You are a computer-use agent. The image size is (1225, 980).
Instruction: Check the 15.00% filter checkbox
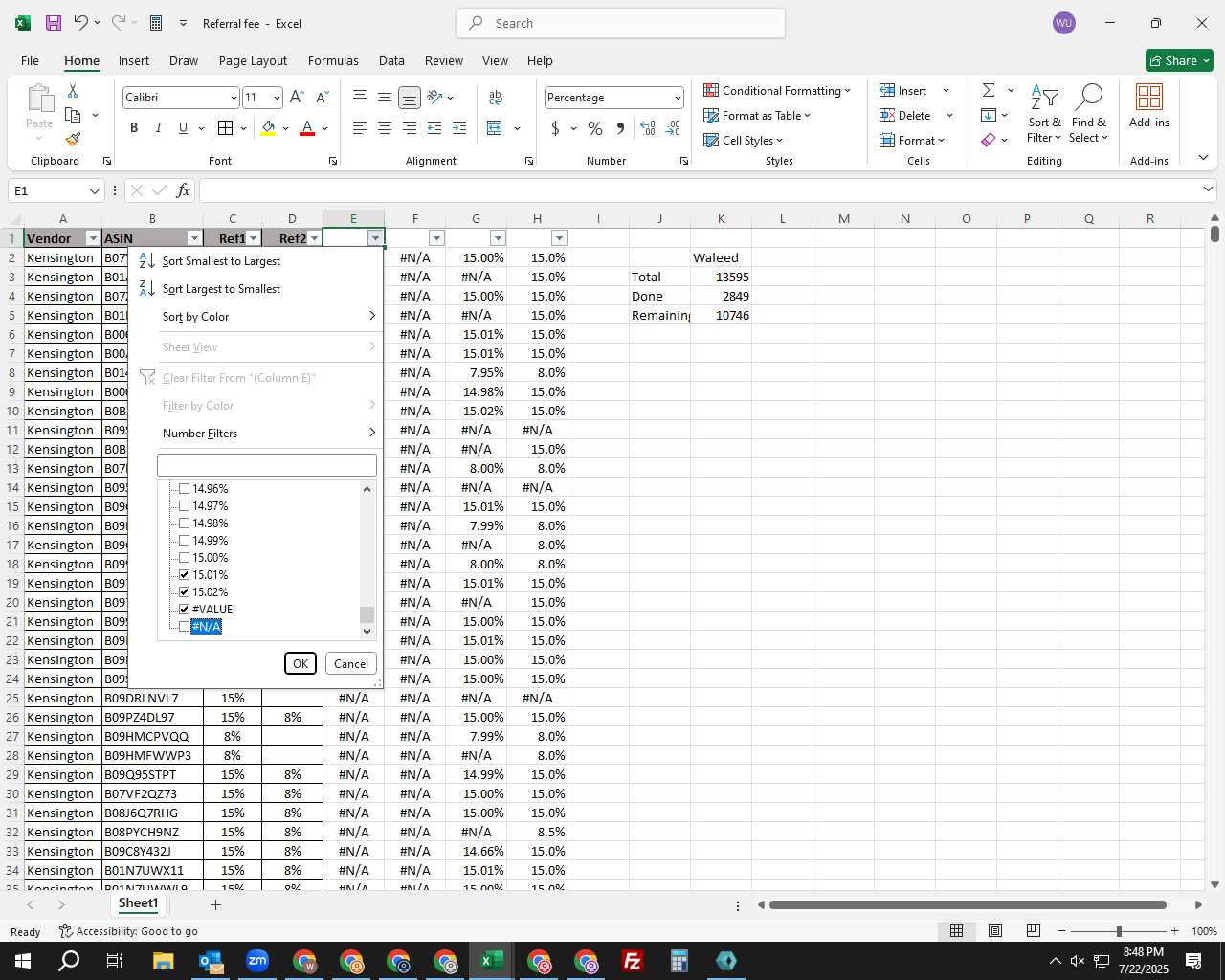185,558
